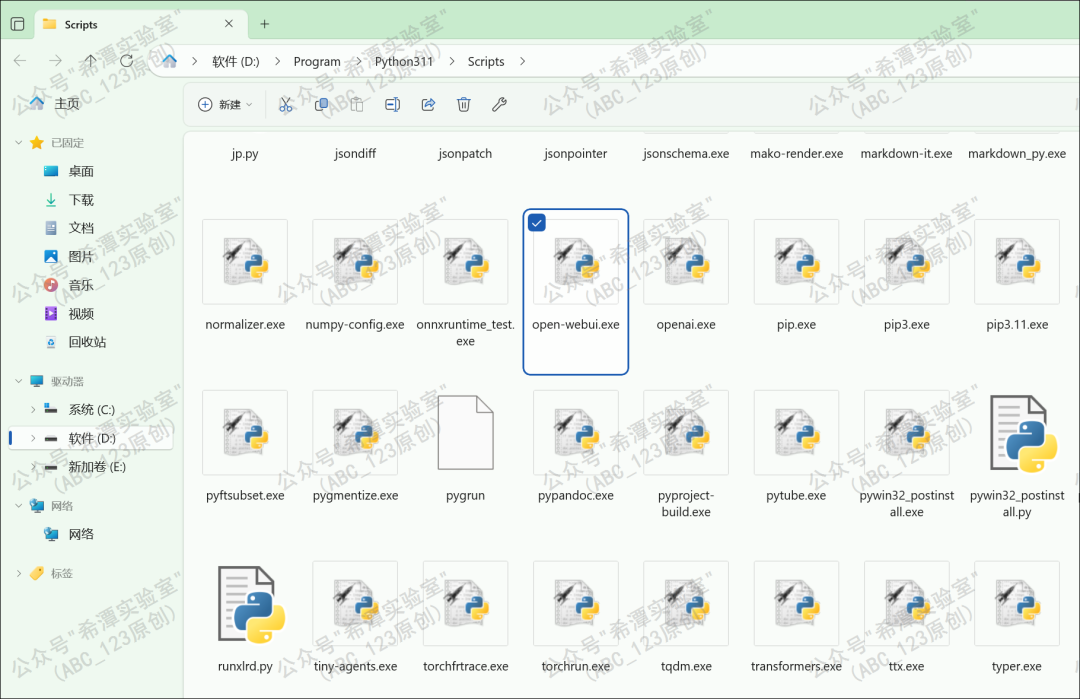Select the openai.exe file icon
The height and width of the screenshot is (699, 1080).
(686, 262)
